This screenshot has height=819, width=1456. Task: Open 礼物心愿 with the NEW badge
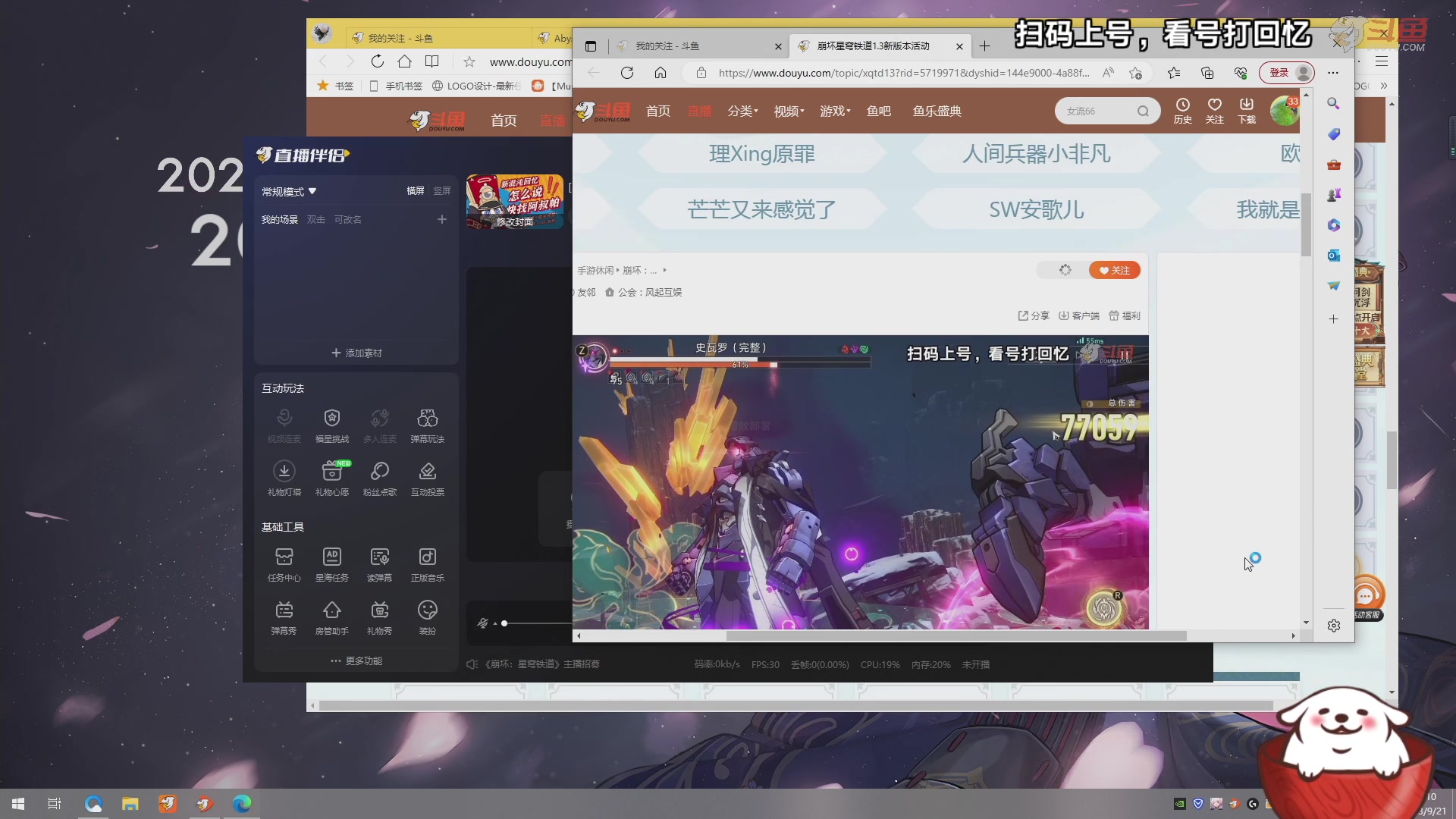(x=332, y=479)
